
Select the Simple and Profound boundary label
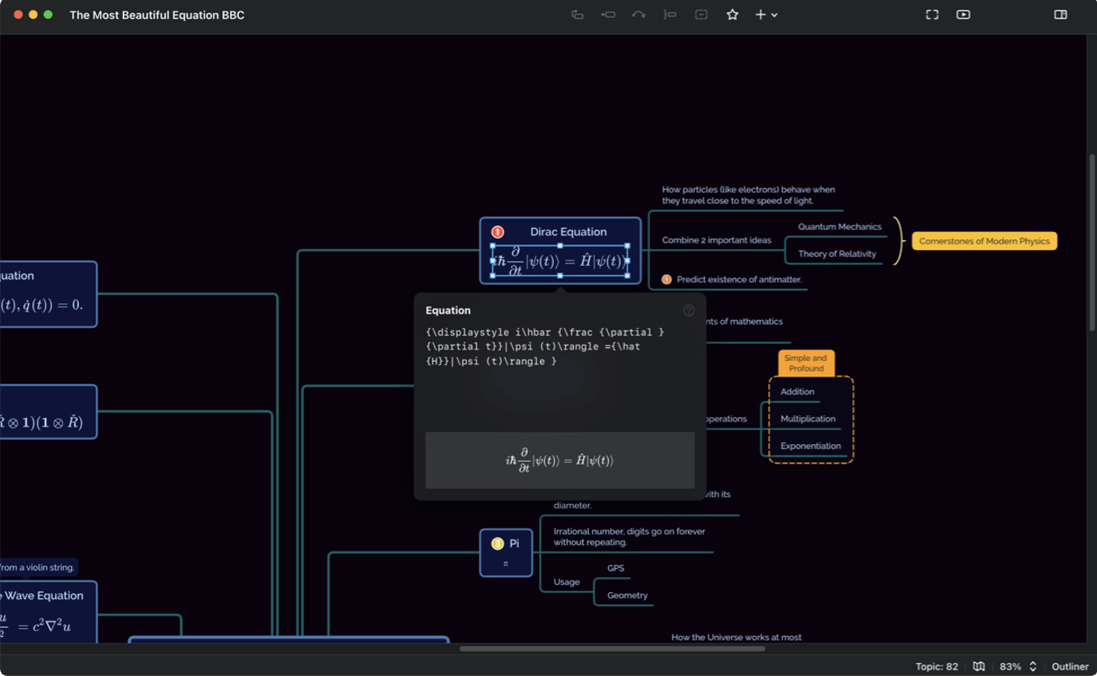click(x=805, y=363)
